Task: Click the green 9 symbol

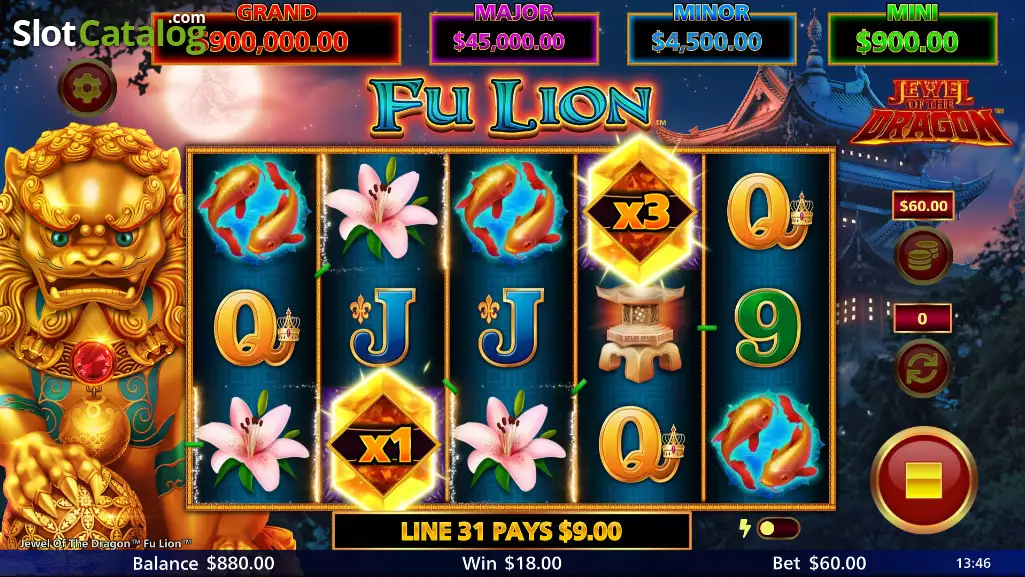Action: click(767, 327)
